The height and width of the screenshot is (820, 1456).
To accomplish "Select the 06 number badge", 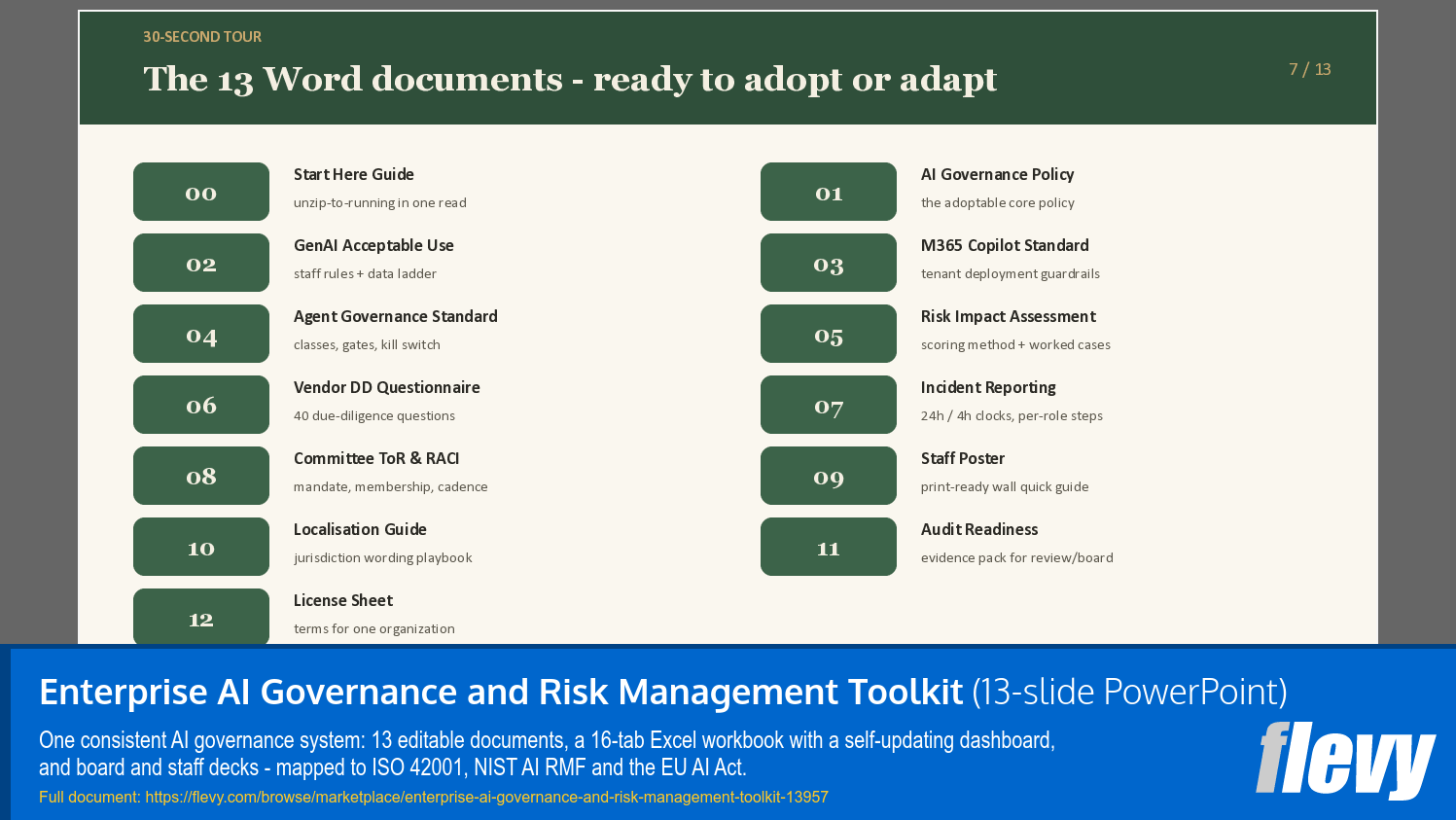I will pyautogui.click(x=201, y=405).
